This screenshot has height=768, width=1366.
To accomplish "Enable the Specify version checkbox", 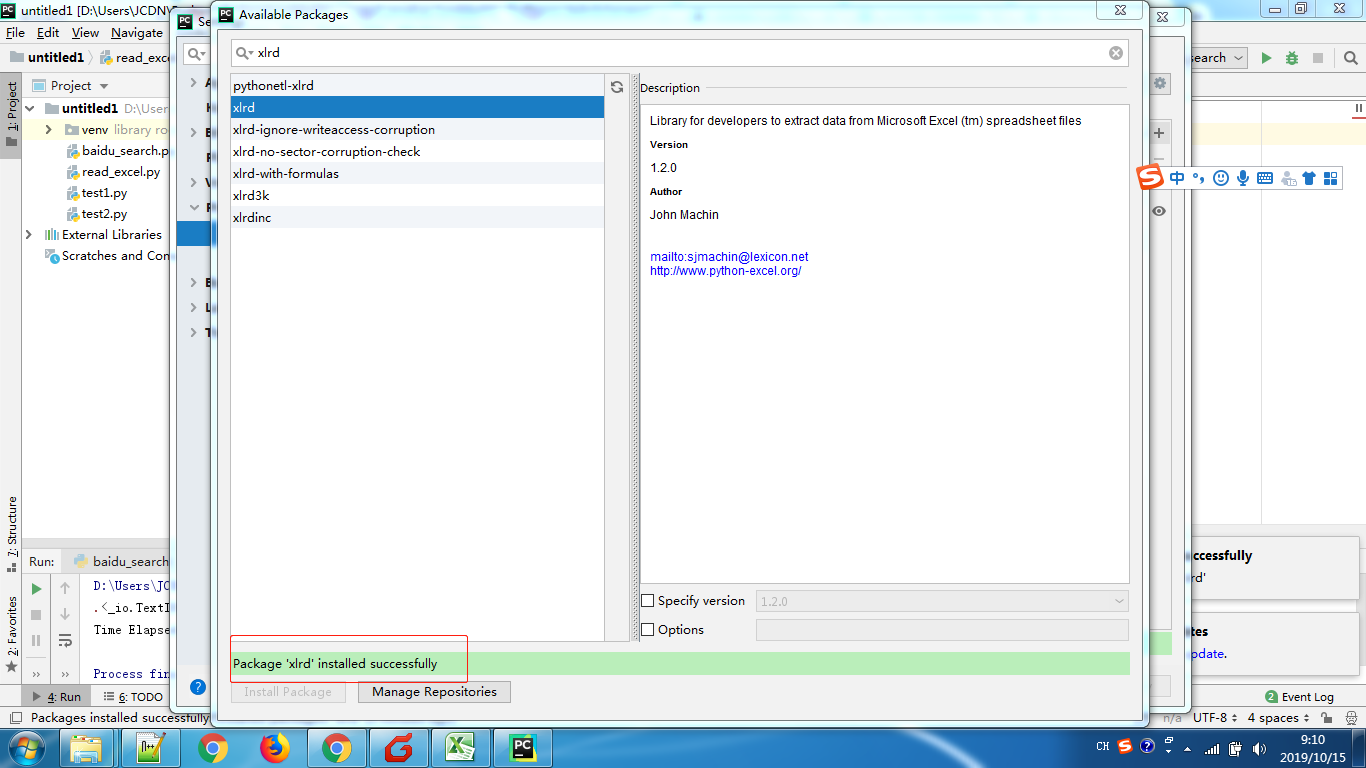I will click(647, 601).
